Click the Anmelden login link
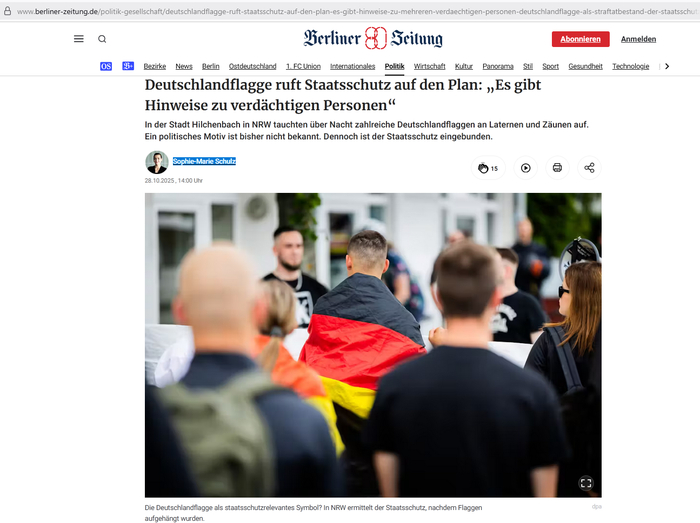 pos(638,39)
